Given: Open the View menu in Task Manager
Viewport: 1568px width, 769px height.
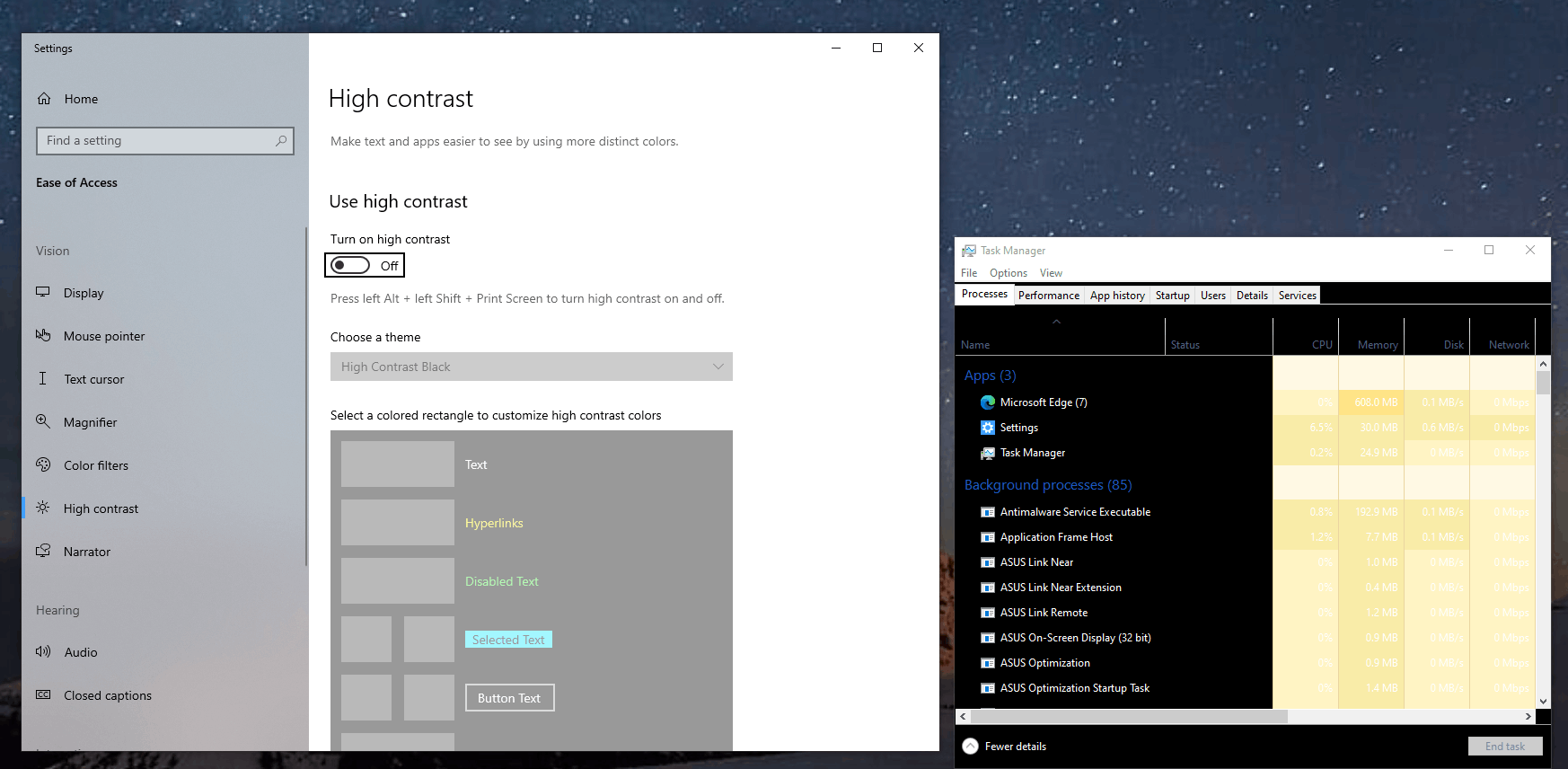Looking at the screenshot, I should coord(1051,273).
